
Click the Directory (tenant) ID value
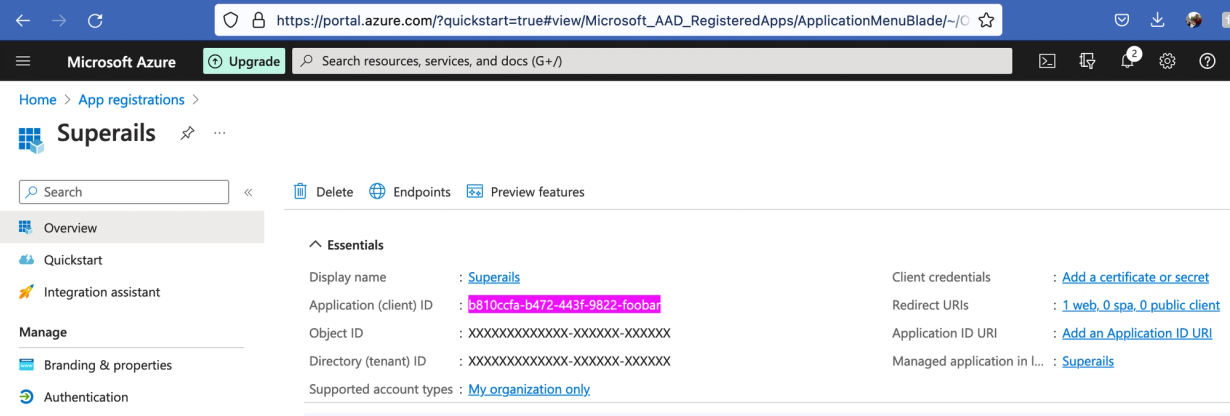click(x=569, y=361)
